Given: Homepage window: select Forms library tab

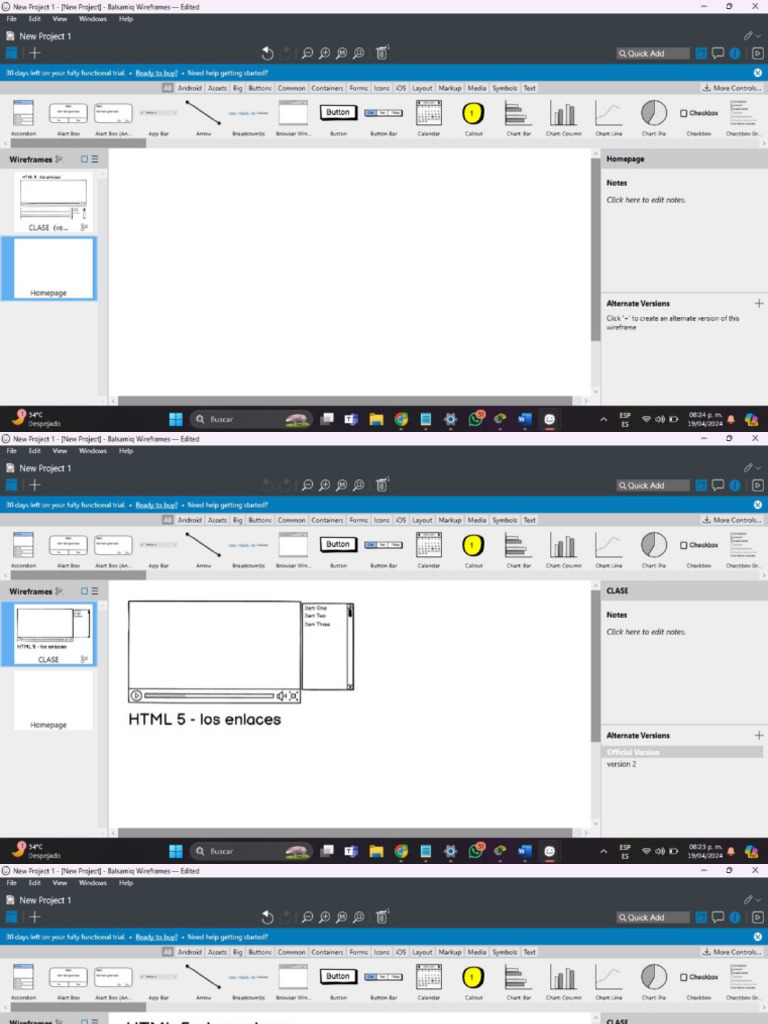Looking at the screenshot, I should (359, 88).
